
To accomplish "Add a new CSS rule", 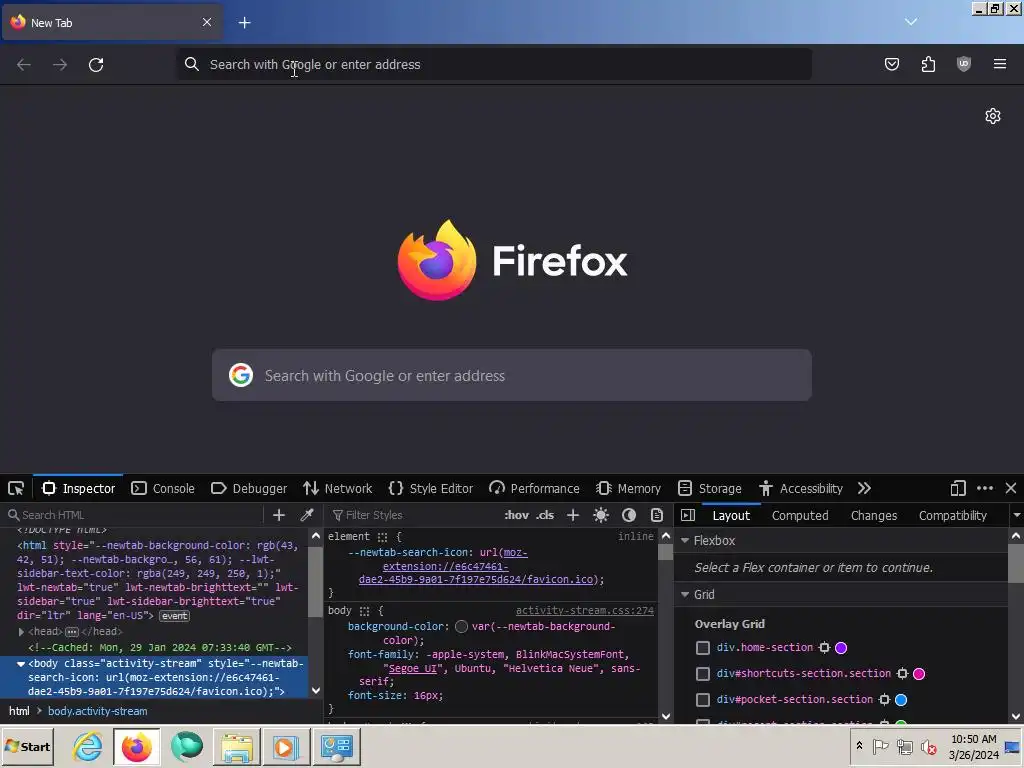I will pos(573,515).
